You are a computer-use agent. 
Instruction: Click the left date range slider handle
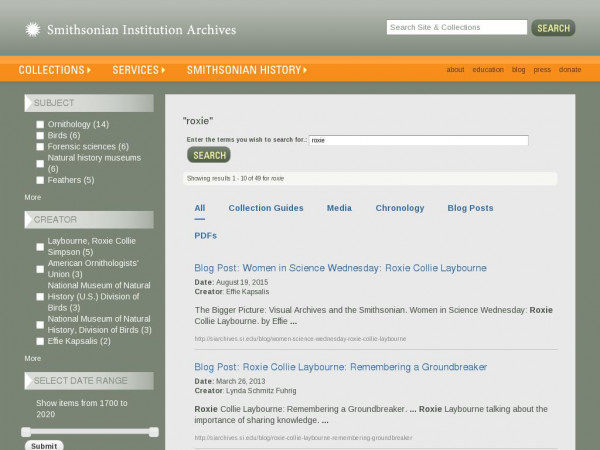tap(26, 432)
